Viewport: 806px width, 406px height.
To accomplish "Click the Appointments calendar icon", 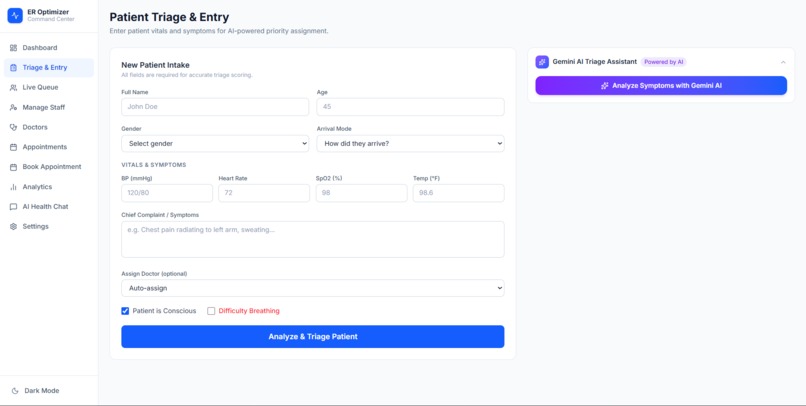I will [13, 147].
